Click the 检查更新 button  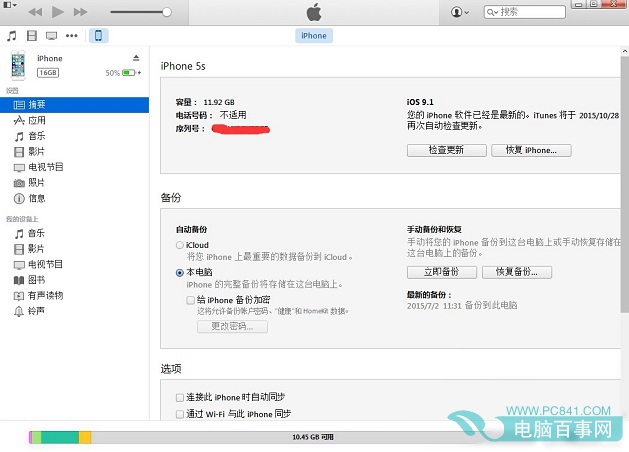point(446,150)
